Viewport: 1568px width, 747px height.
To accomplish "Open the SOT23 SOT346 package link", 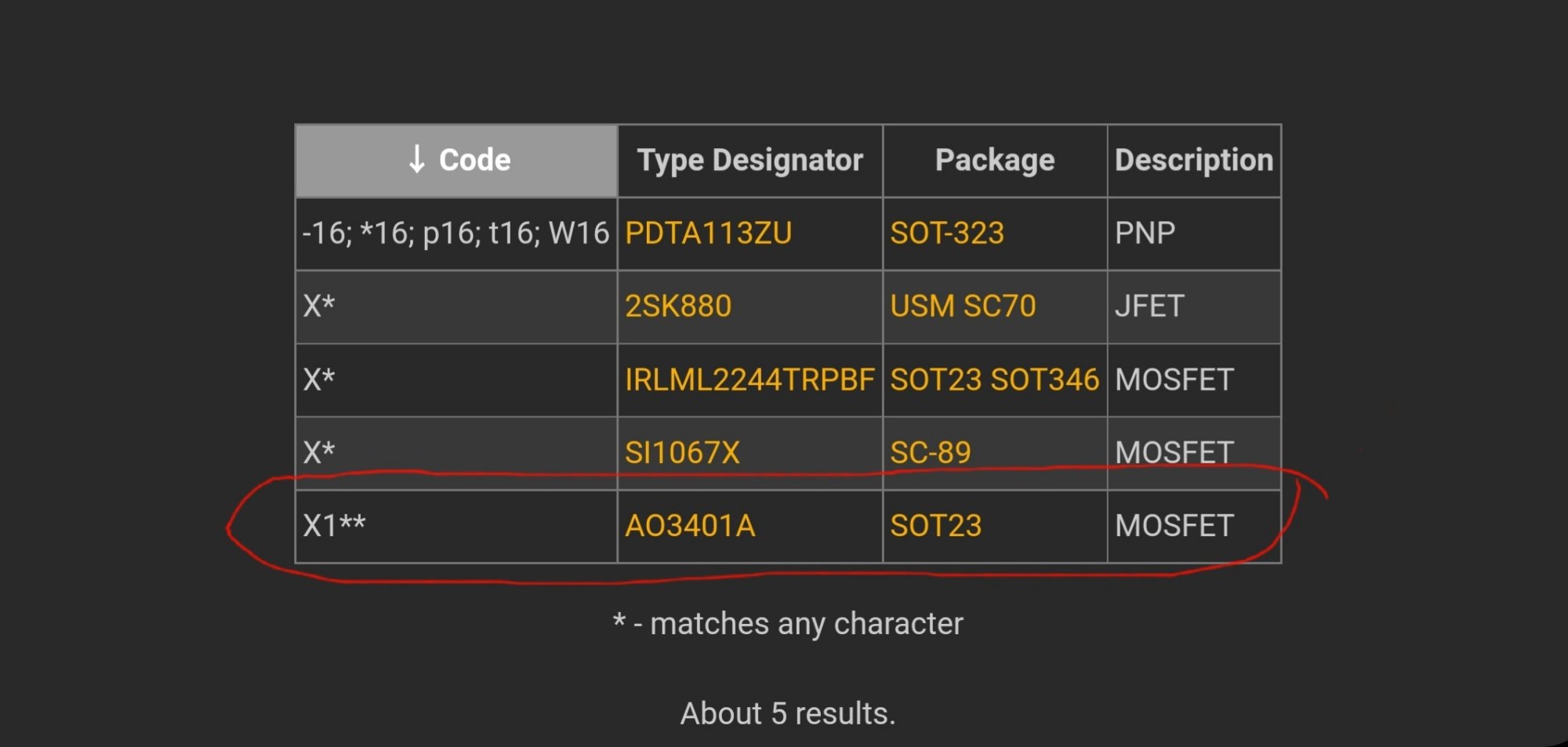I will click(994, 380).
